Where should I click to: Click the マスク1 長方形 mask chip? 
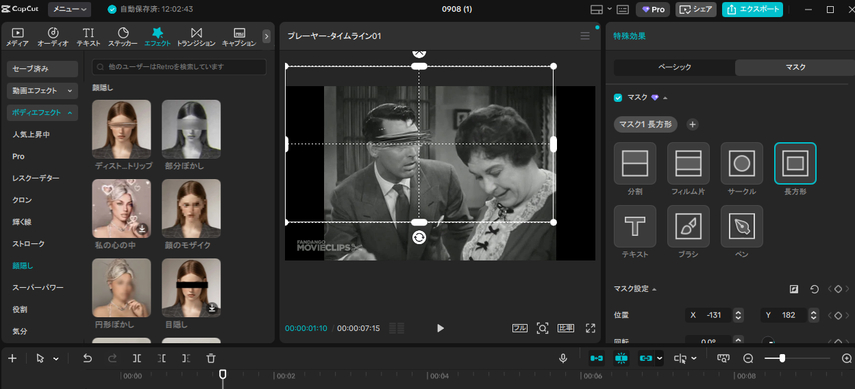point(646,124)
